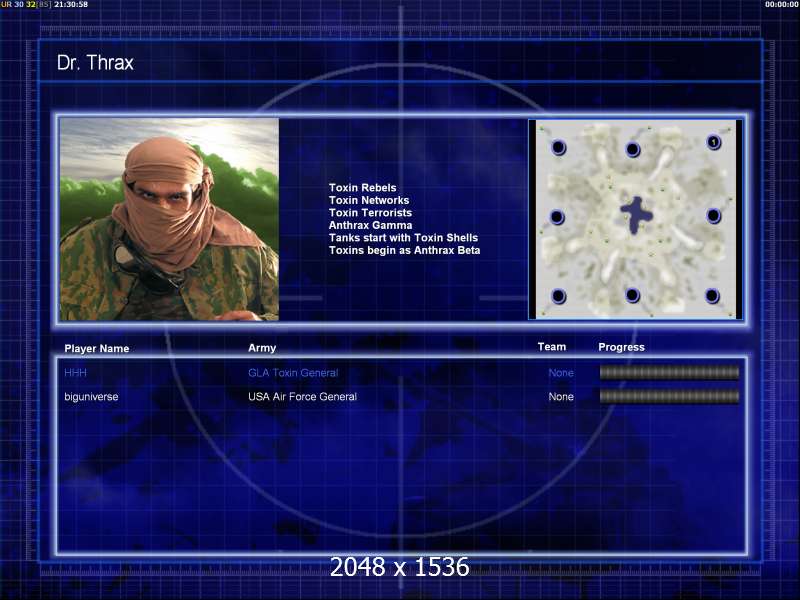
Task: Select player name HHH
Action: pos(76,373)
